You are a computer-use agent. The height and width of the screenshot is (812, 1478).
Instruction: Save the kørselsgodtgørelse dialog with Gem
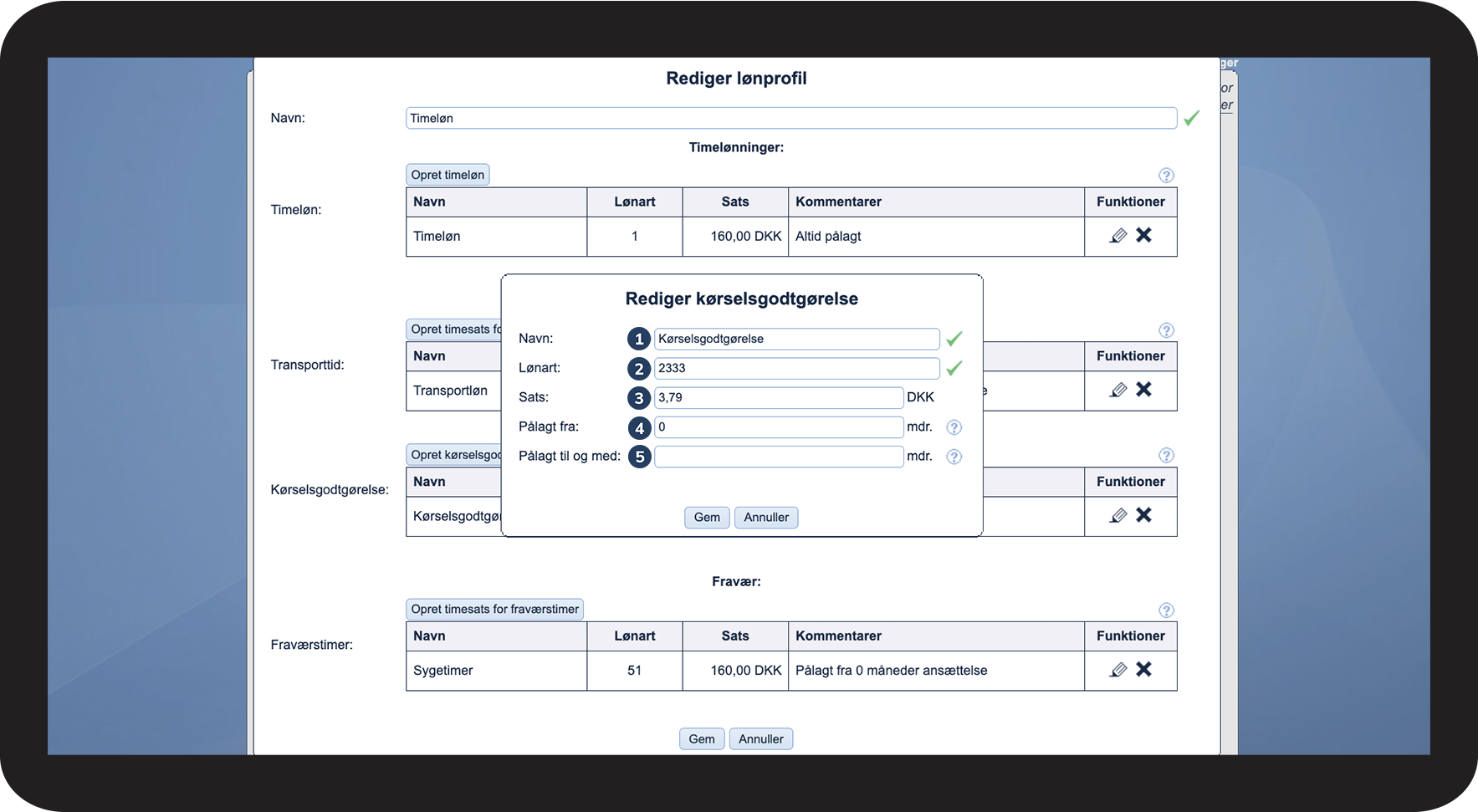point(707,518)
